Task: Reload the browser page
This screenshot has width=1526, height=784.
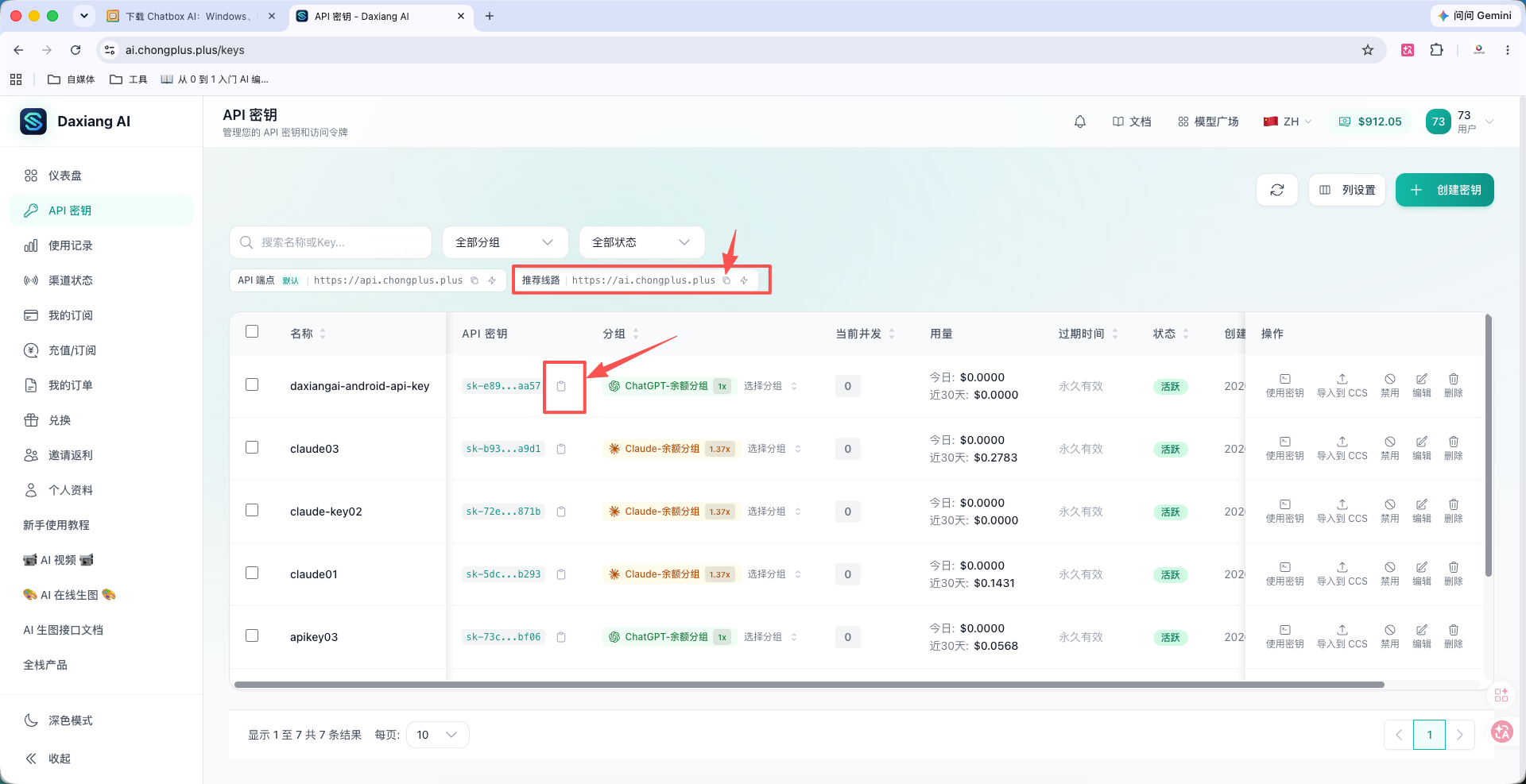Action: [76, 50]
